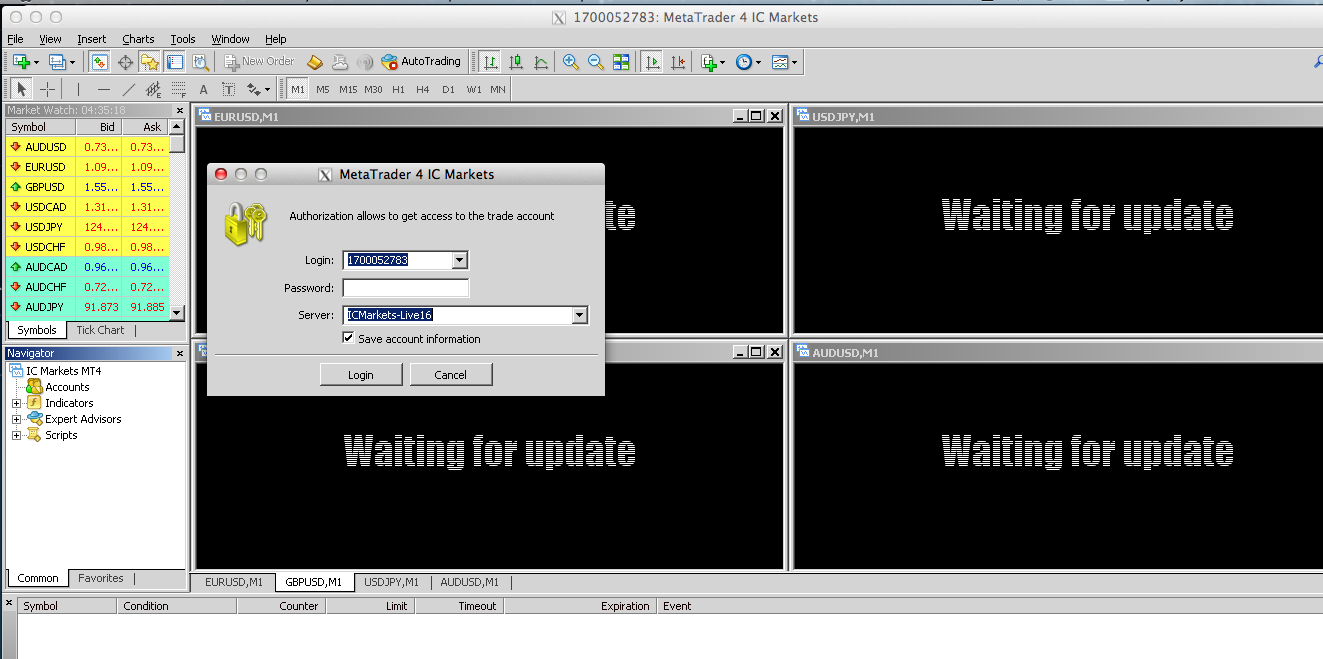Open the New Chart toolbar icon

[x=20, y=62]
